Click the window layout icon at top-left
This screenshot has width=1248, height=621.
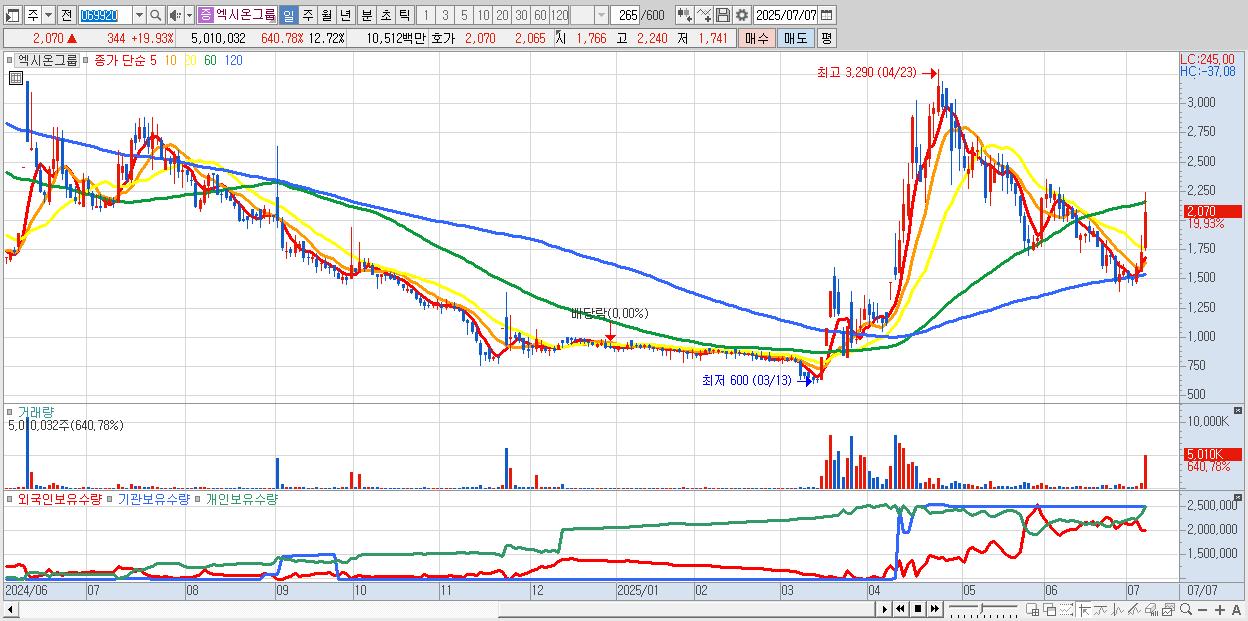tap(13, 15)
